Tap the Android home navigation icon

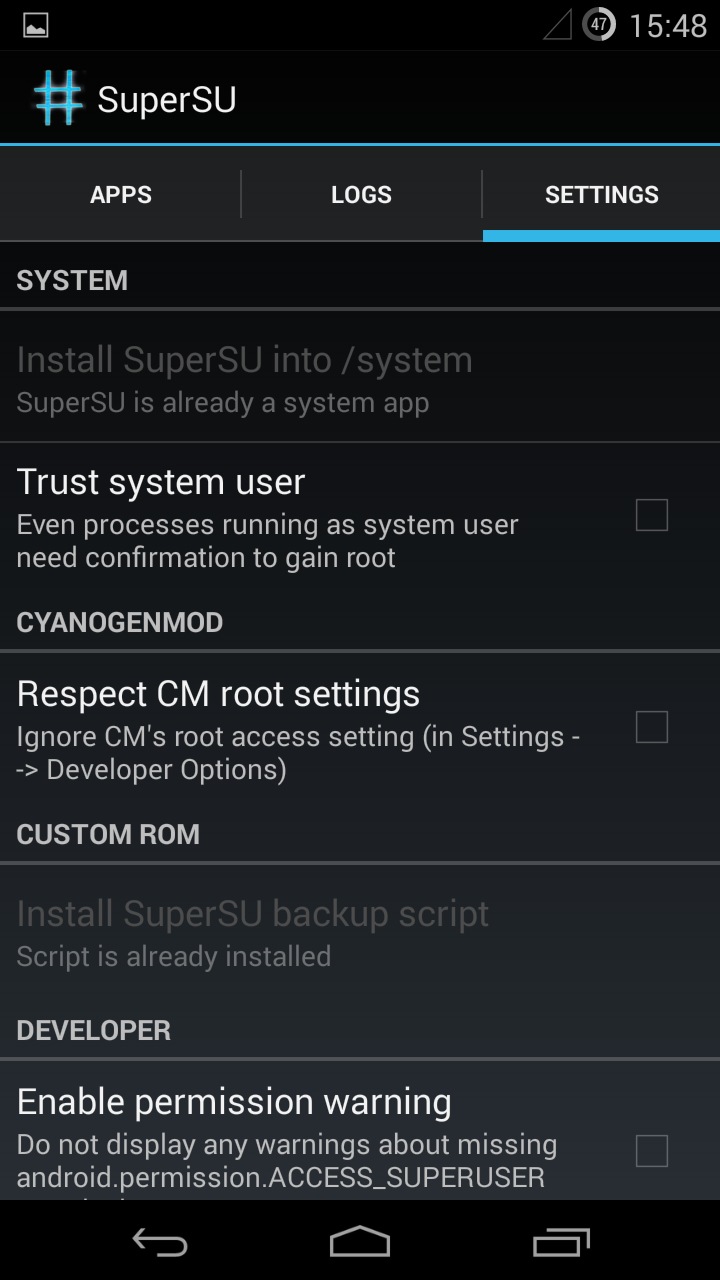tap(360, 1241)
